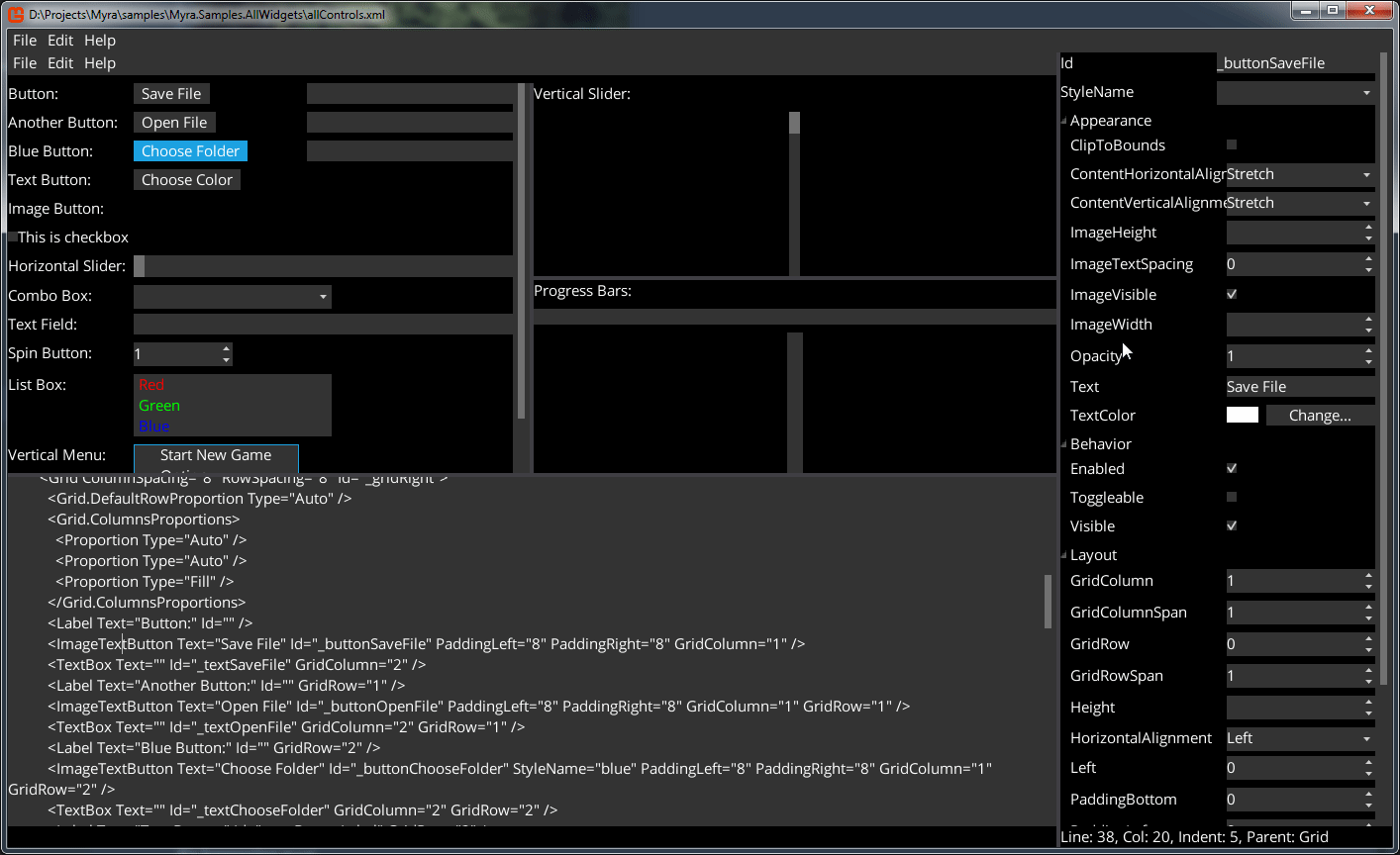This screenshot has width=1400, height=855.
Task: Increase the ImageTextSpacing value with up arrow
Action: [x=1368, y=258]
